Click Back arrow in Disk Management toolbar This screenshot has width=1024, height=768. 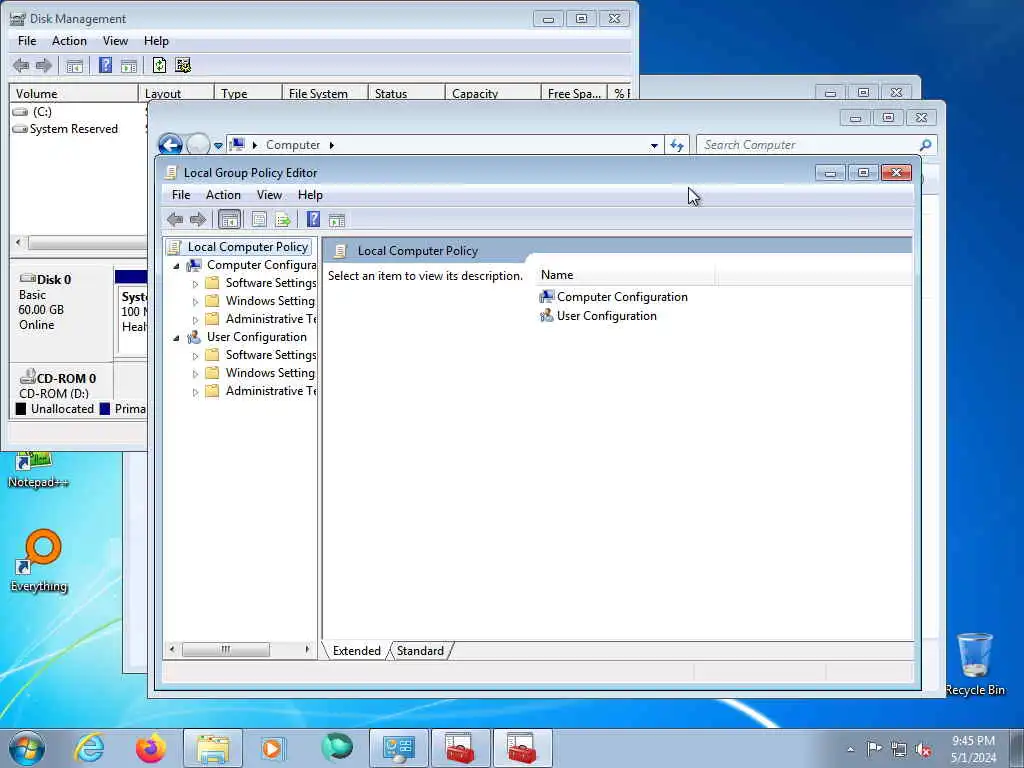(21, 65)
